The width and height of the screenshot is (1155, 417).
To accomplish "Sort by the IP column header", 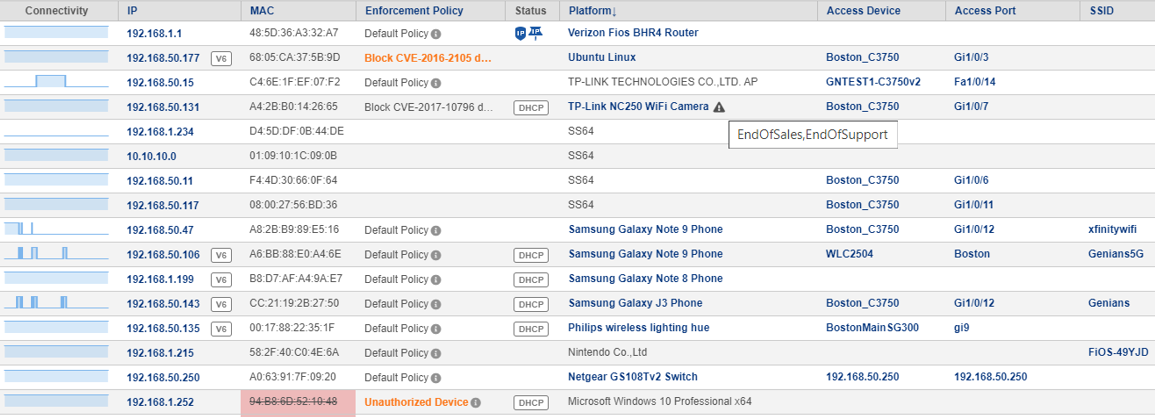I will (133, 11).
